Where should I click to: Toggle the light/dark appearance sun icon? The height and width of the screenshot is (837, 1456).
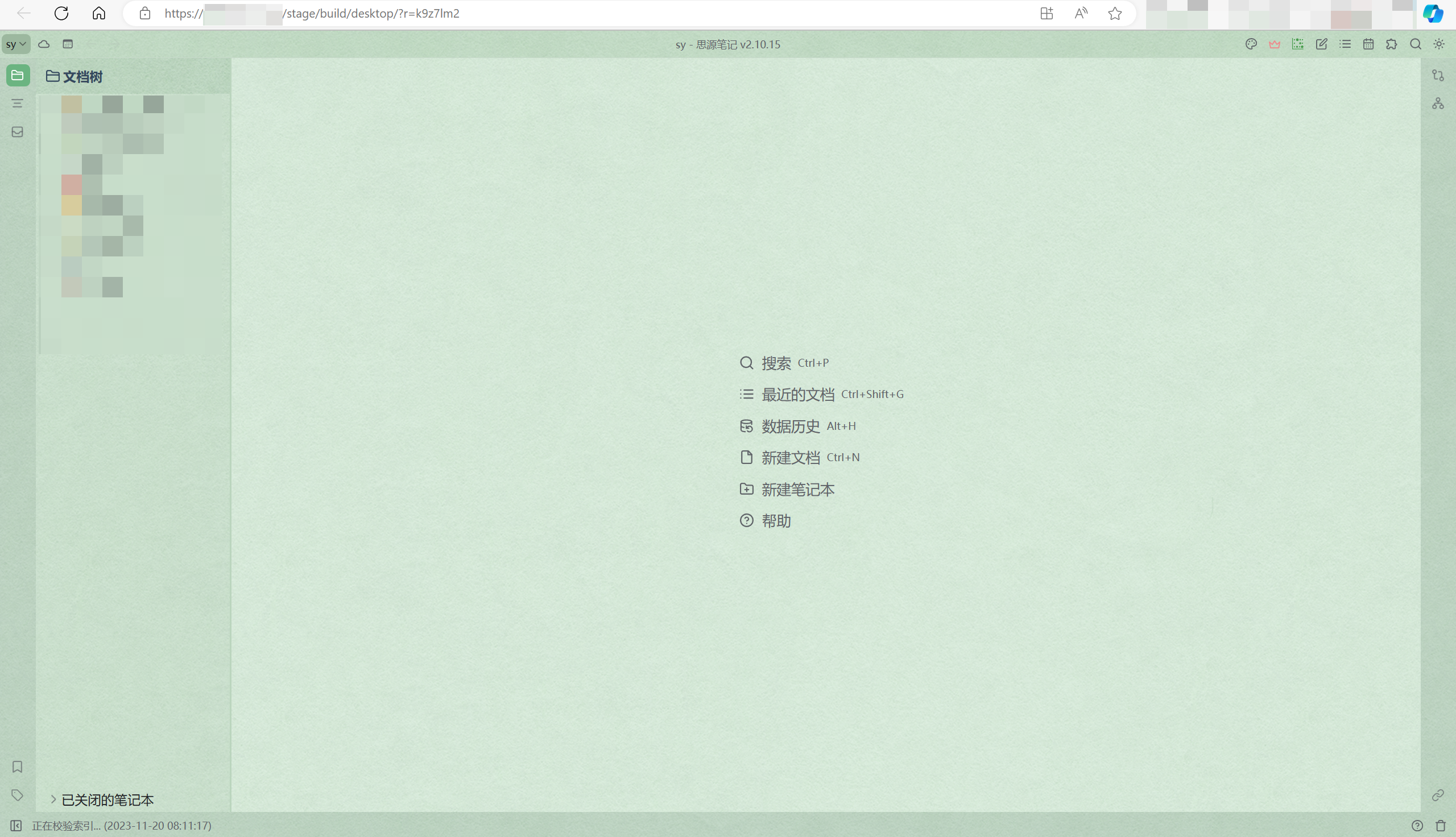click(x=1439, y=44)
